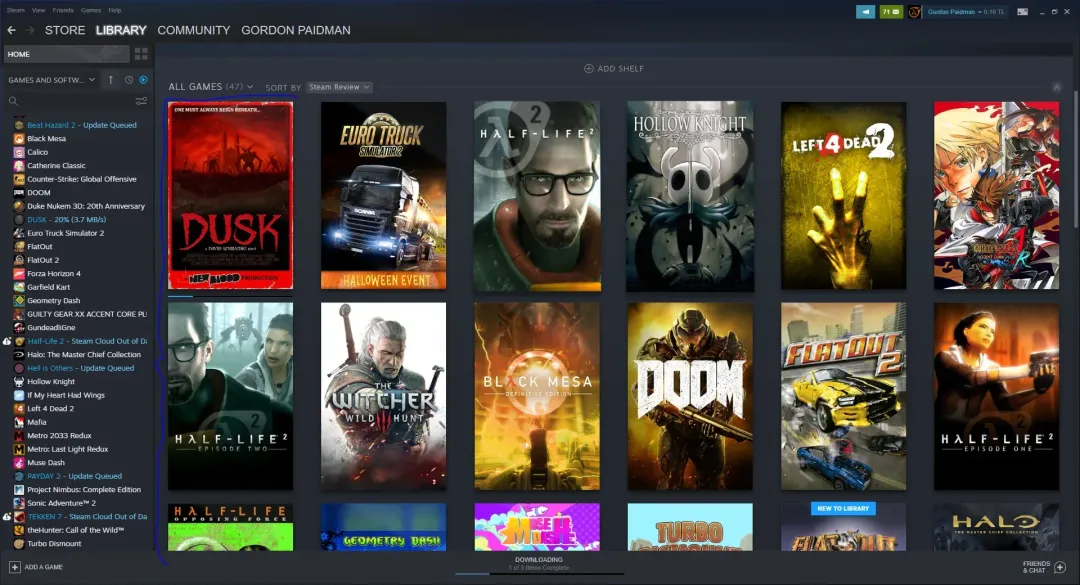Click the Turbo Dismount sidebar icon
Screen dimensions: 1080x585
[x=19, y=544]
